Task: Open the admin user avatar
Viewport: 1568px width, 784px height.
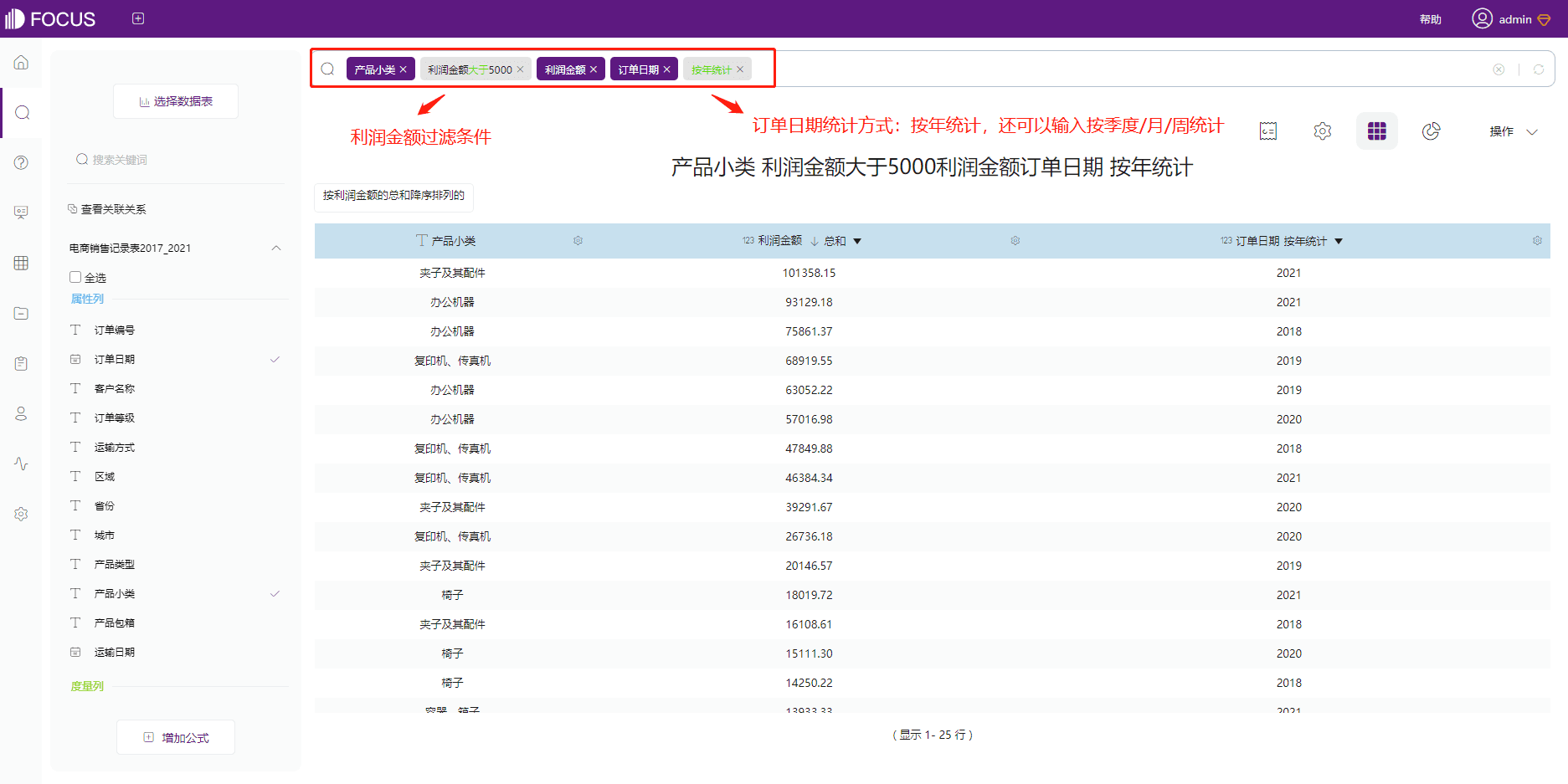Action: (x=1482, y=18)
